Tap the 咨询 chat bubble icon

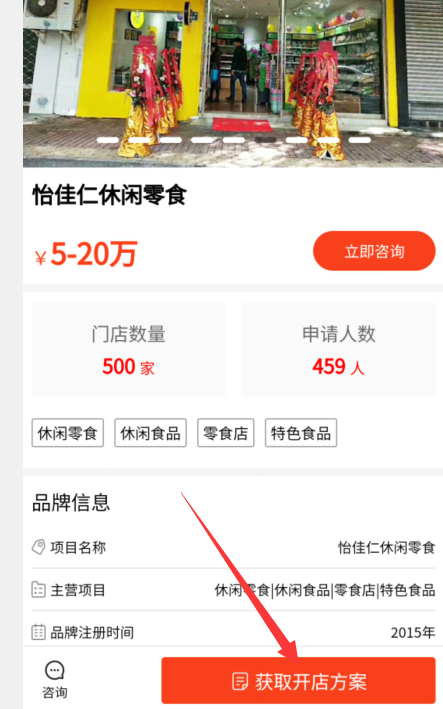click(54, 671)
